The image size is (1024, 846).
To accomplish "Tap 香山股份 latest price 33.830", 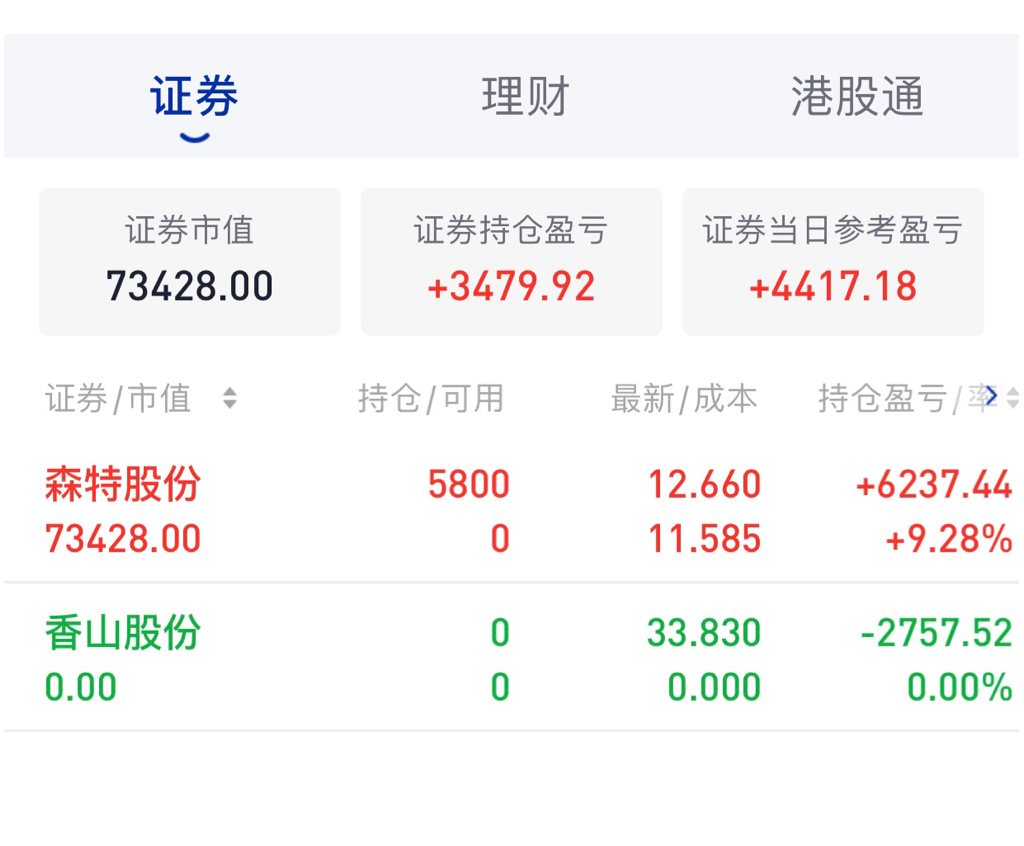I will [x=704, y=633].
